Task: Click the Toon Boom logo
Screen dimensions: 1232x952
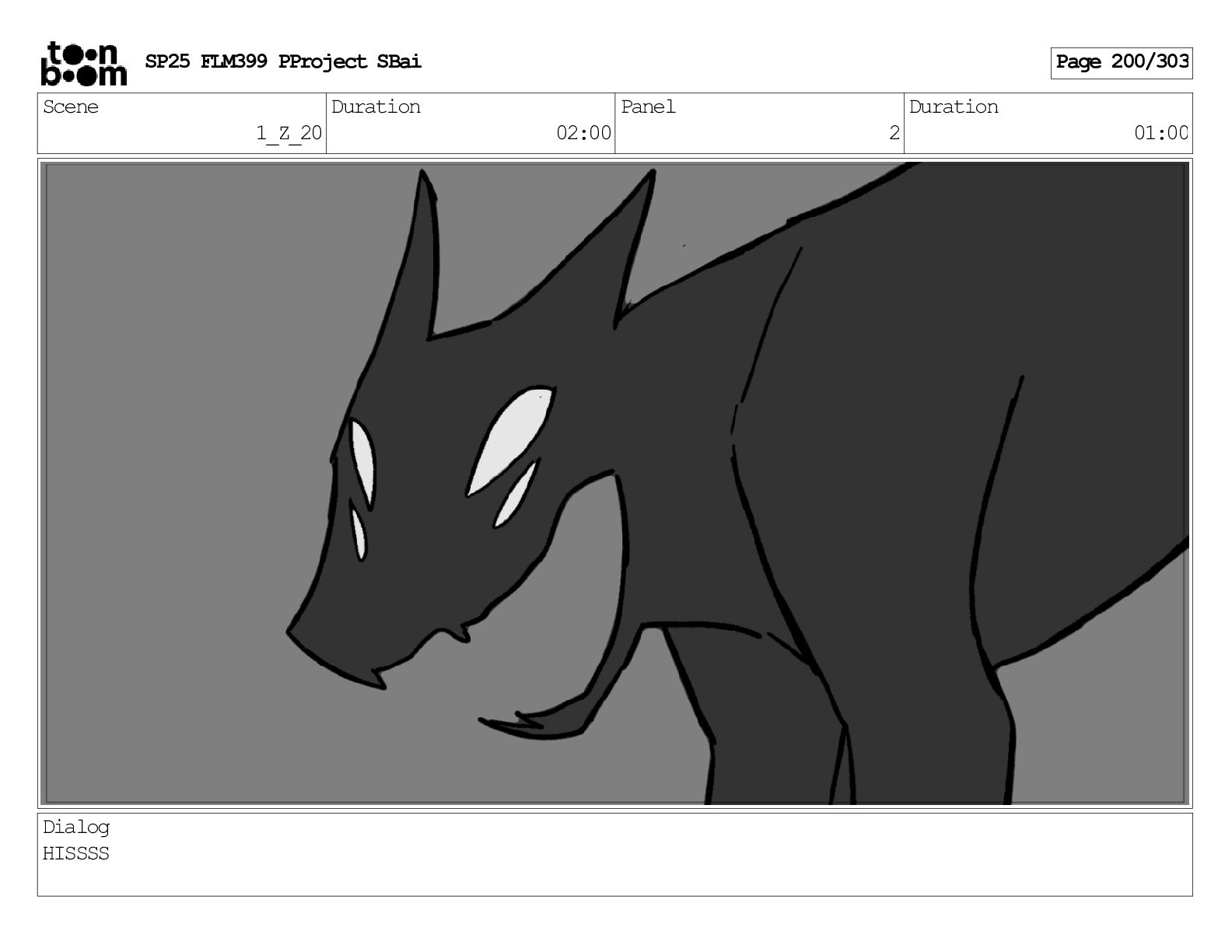Action: tap(83, 63)
